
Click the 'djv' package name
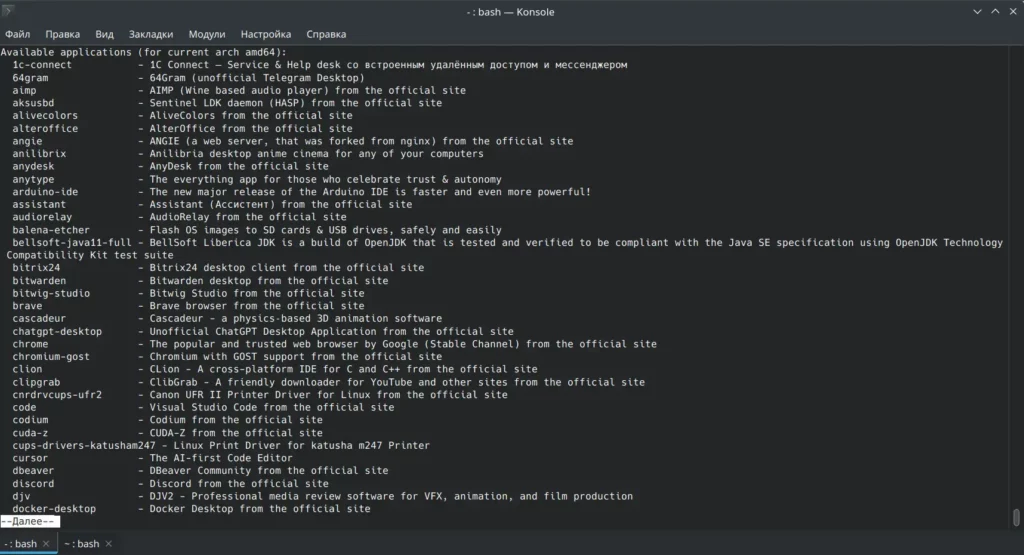click(x=21, y=496)
